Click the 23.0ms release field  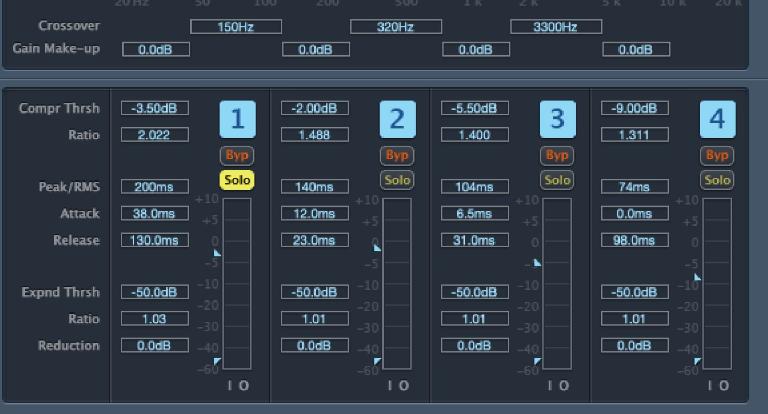point(315,240)
